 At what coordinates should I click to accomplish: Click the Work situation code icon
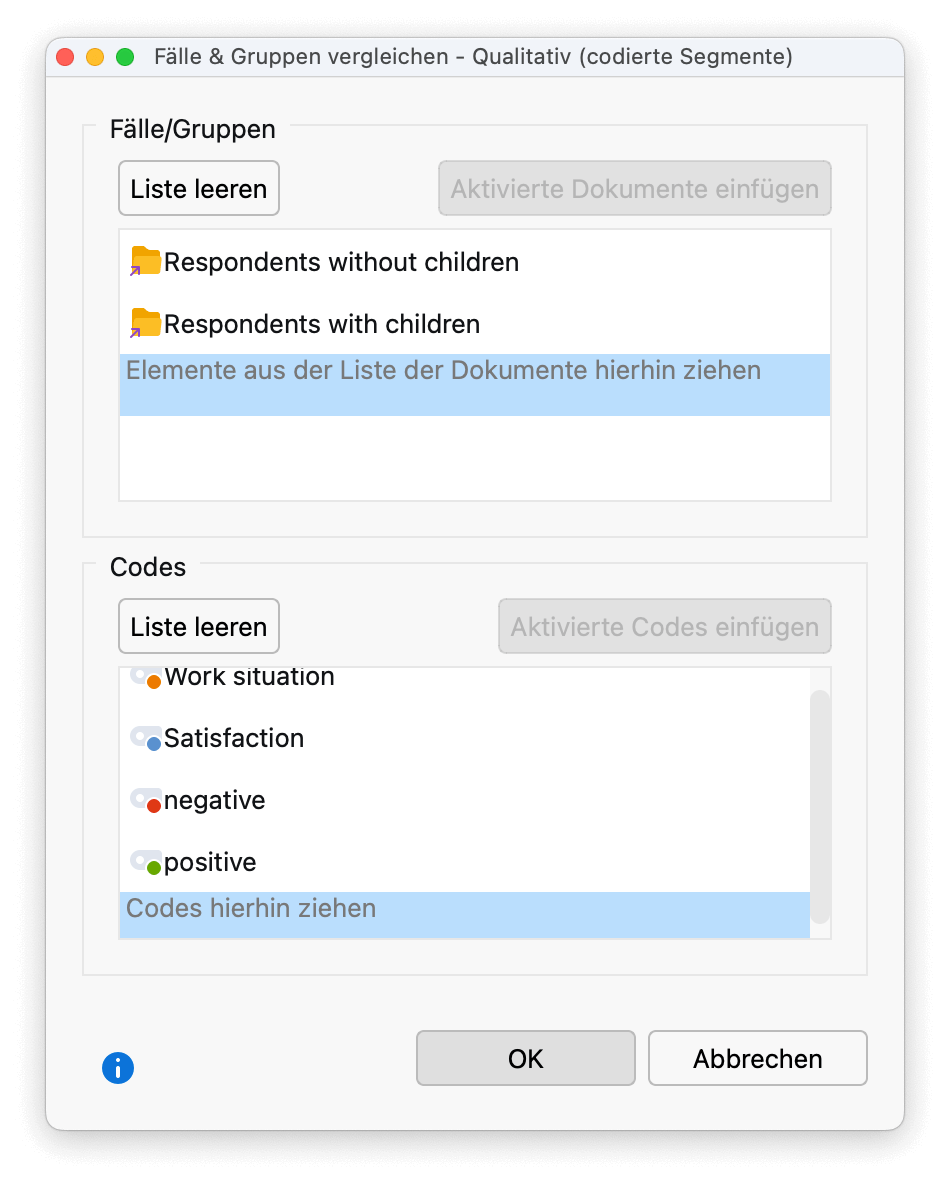pos(146,677)
